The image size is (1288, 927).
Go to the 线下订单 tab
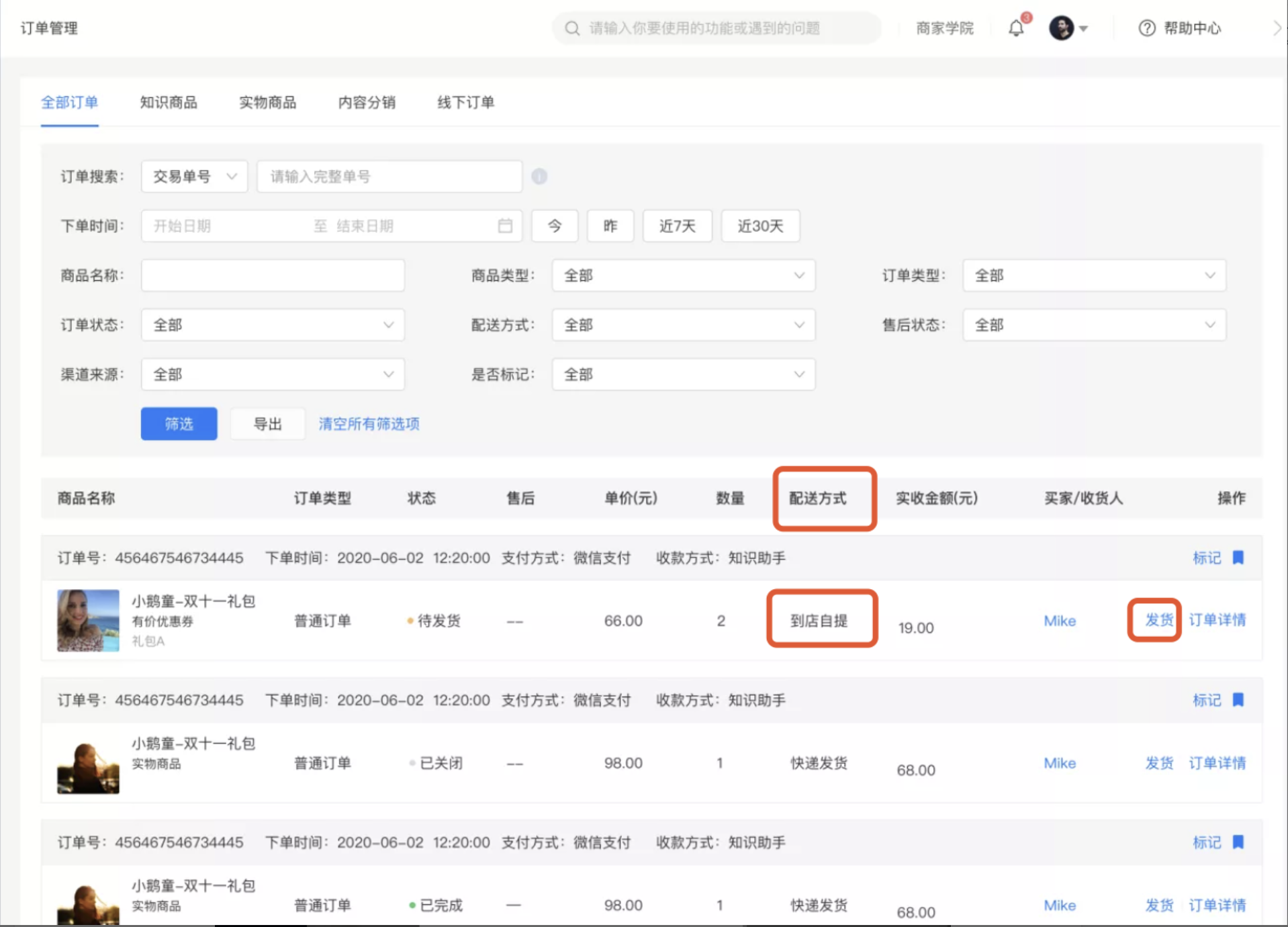[x=466, y=102]
